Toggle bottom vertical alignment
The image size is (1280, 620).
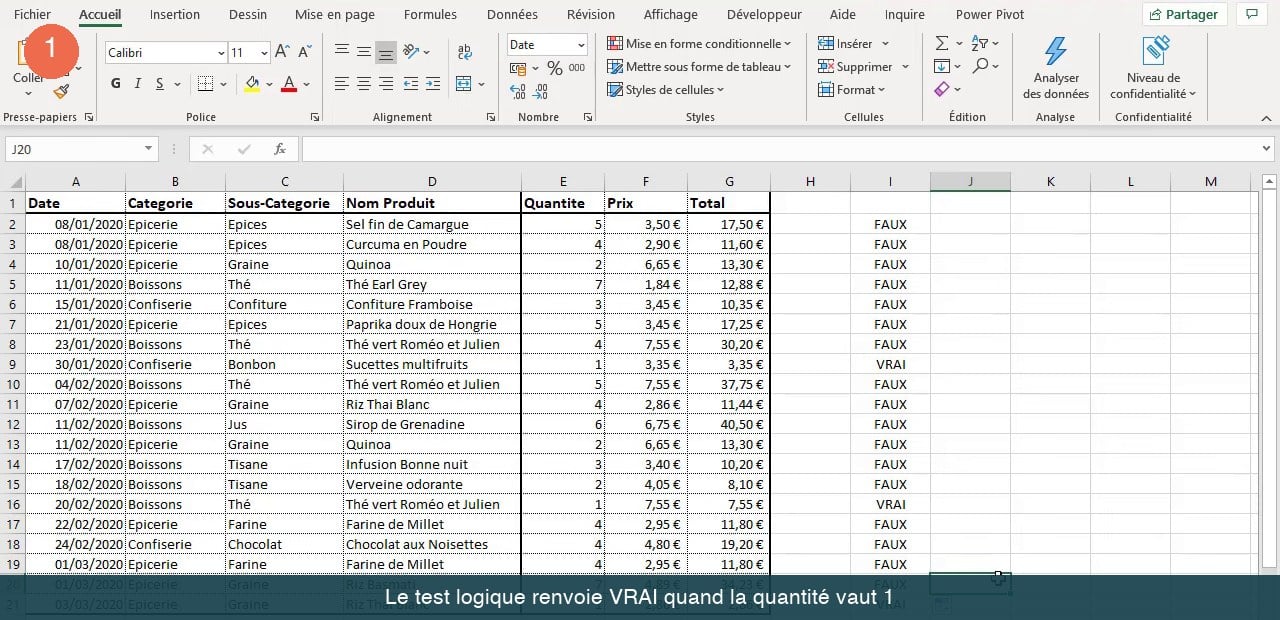[x=385, y=51]
